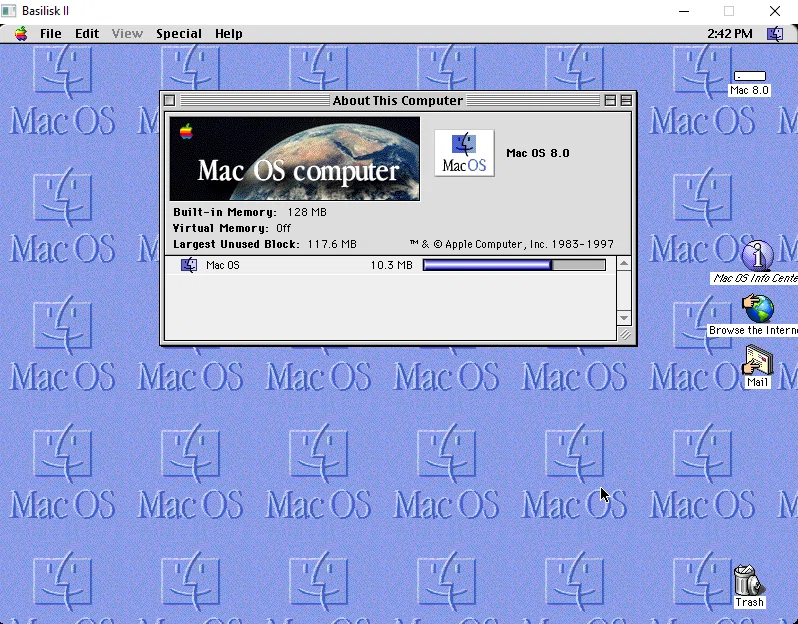Viewport: 798px width, 624px height.
Task: Select the Mac OS row name in list
Action: (222, 265)
